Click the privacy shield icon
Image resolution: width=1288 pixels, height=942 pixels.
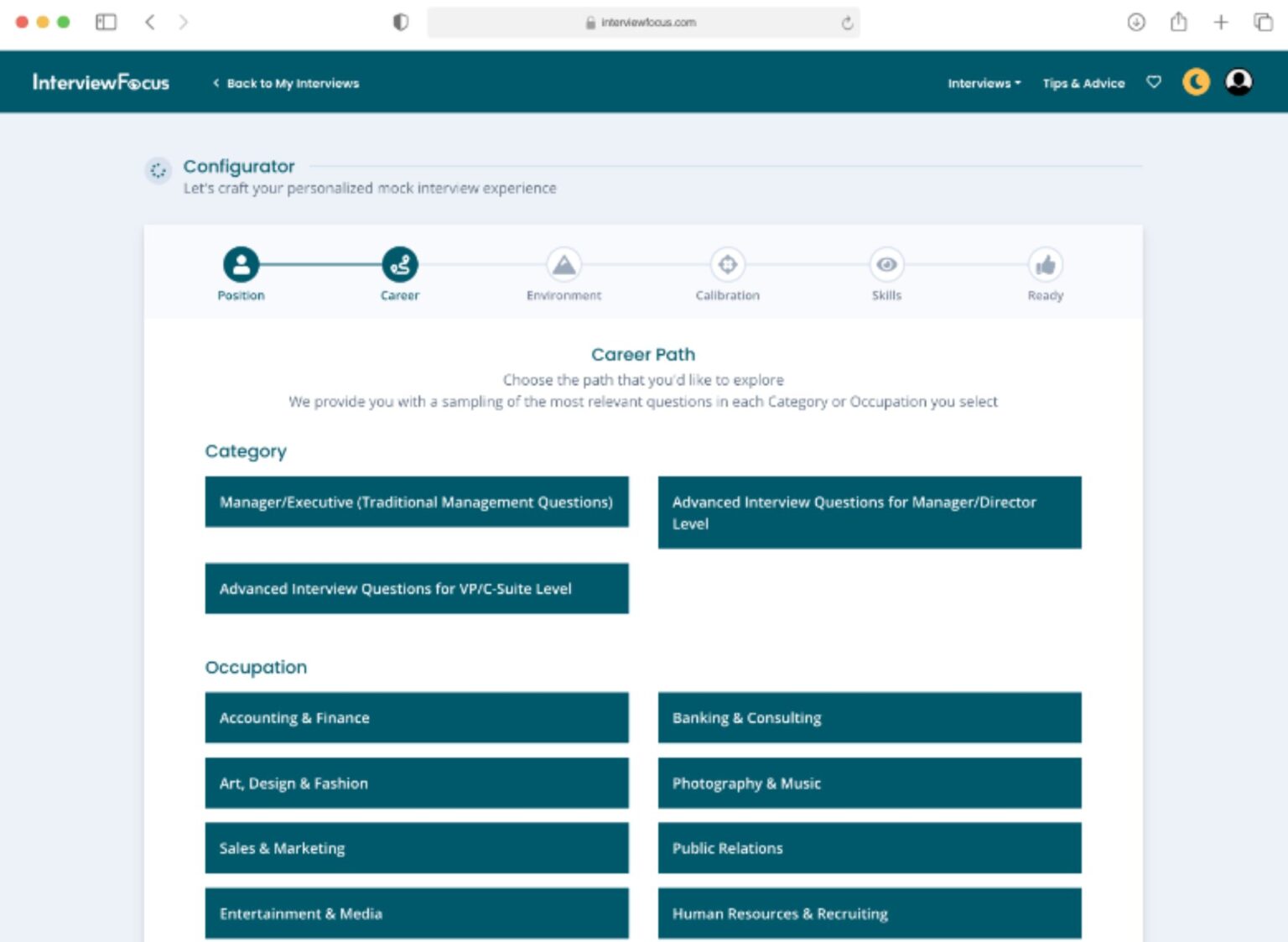[400, 23]
